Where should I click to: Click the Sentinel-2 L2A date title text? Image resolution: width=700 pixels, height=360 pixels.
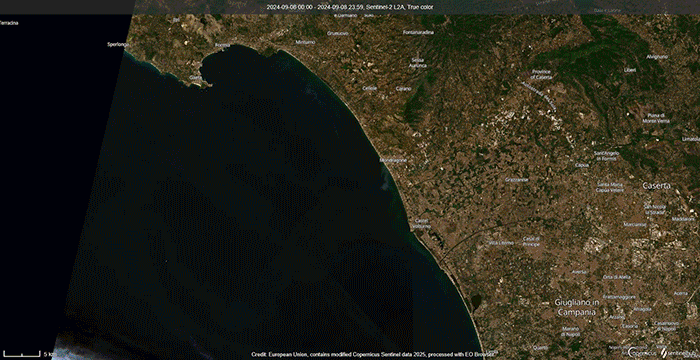pyautogui.click(x=350, y=7)
